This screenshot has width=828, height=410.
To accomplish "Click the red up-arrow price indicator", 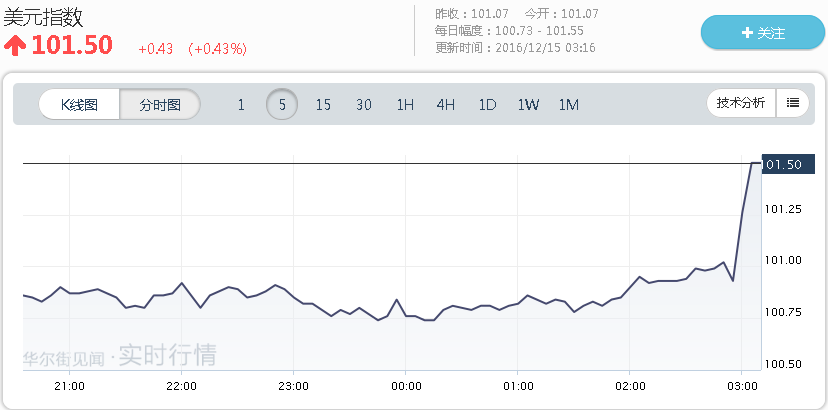I will (x=15, y=46).
